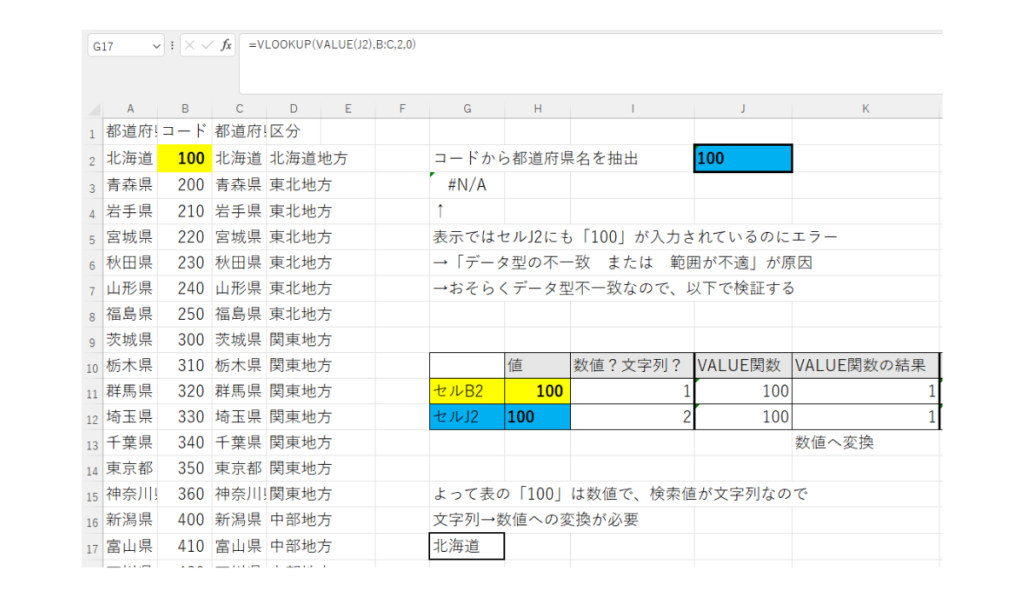Select column J header
This screenshot has height=597, width=1024.
coord(742,108)
